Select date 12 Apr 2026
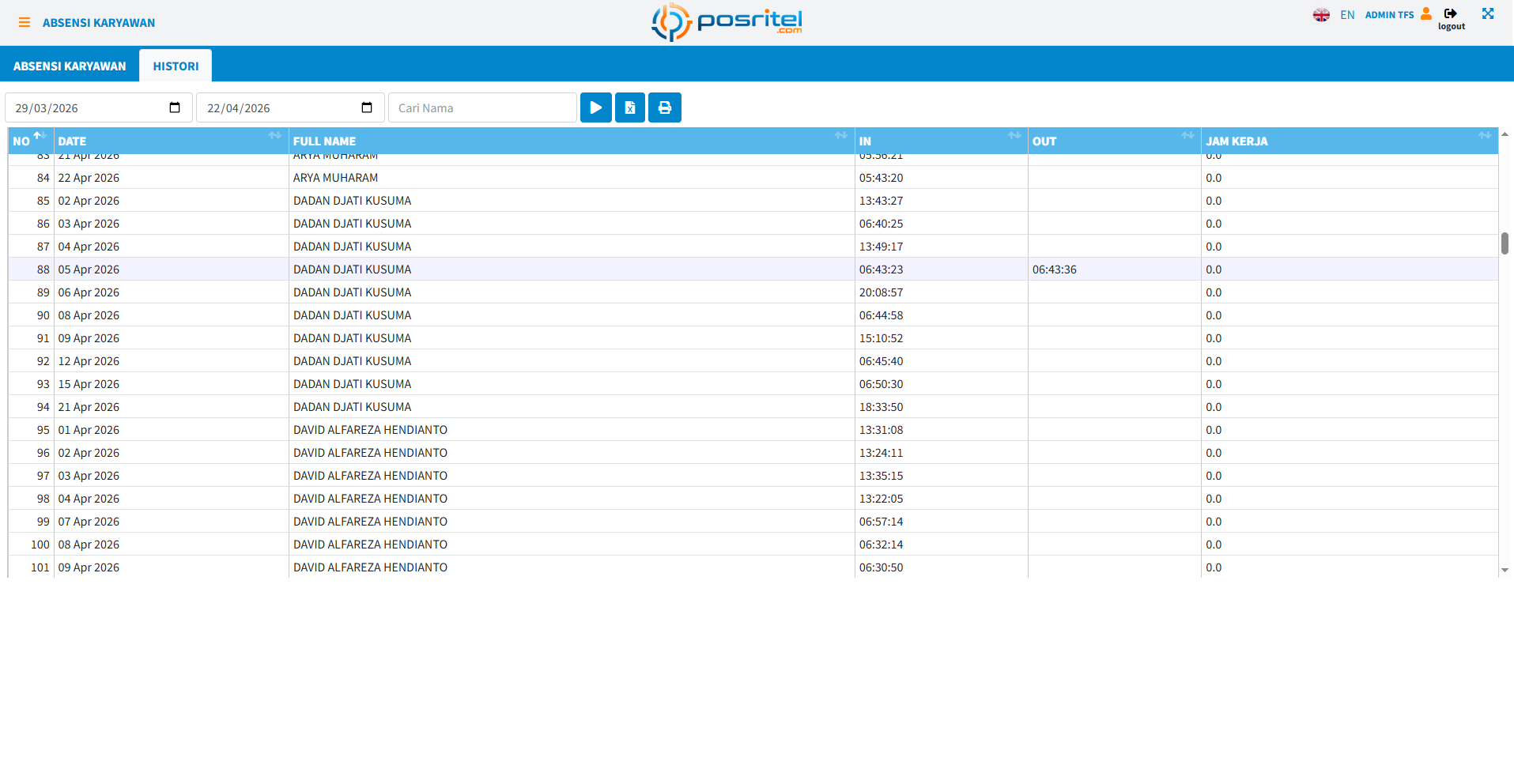 click(x=89, y=361)
